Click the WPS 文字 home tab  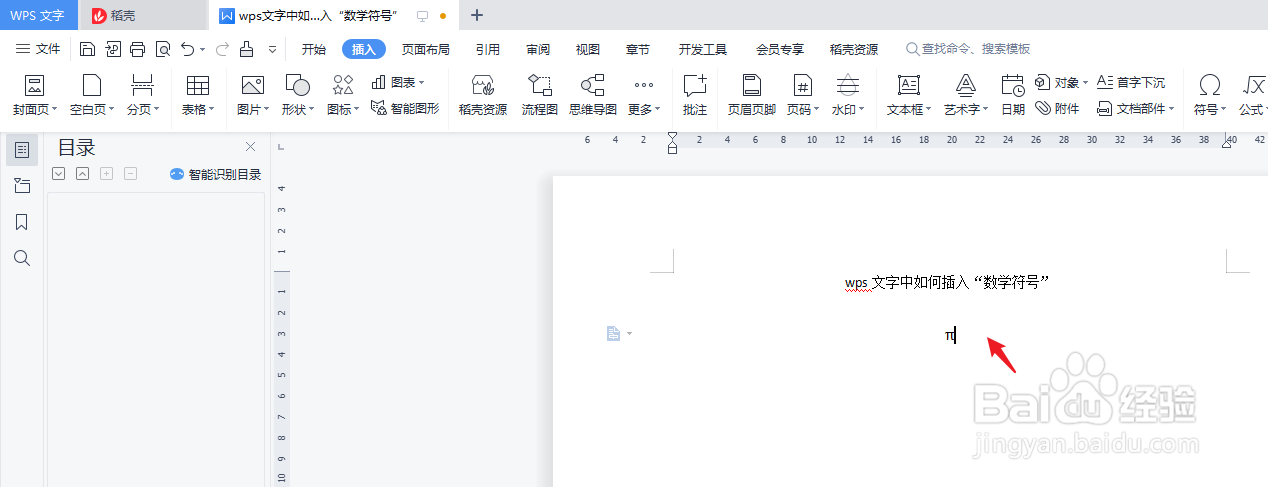point(38,15)
